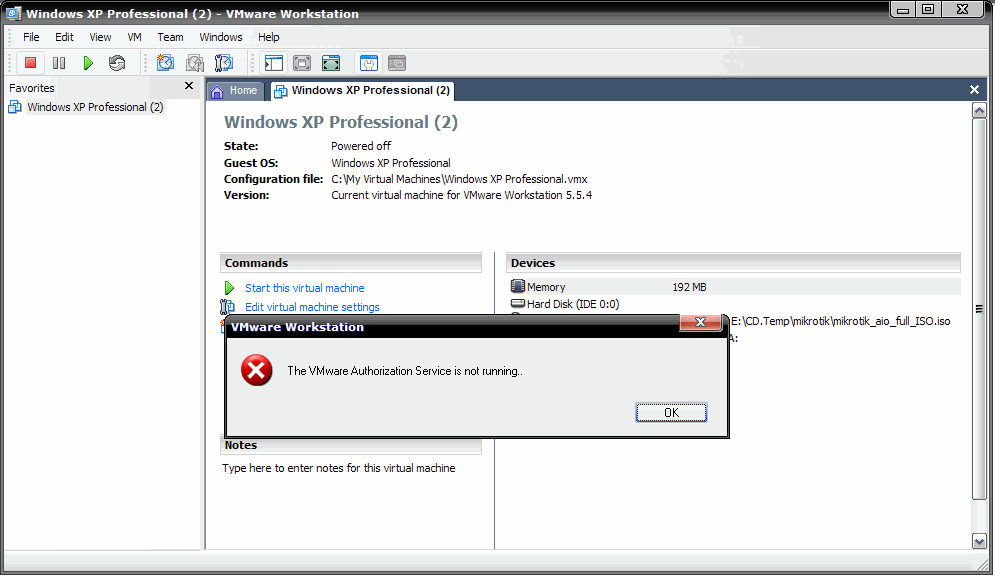This screenshot has width=995, height=577.
Task: Click the VM icon in Favorites list
Action: click(x=15, y=107)
